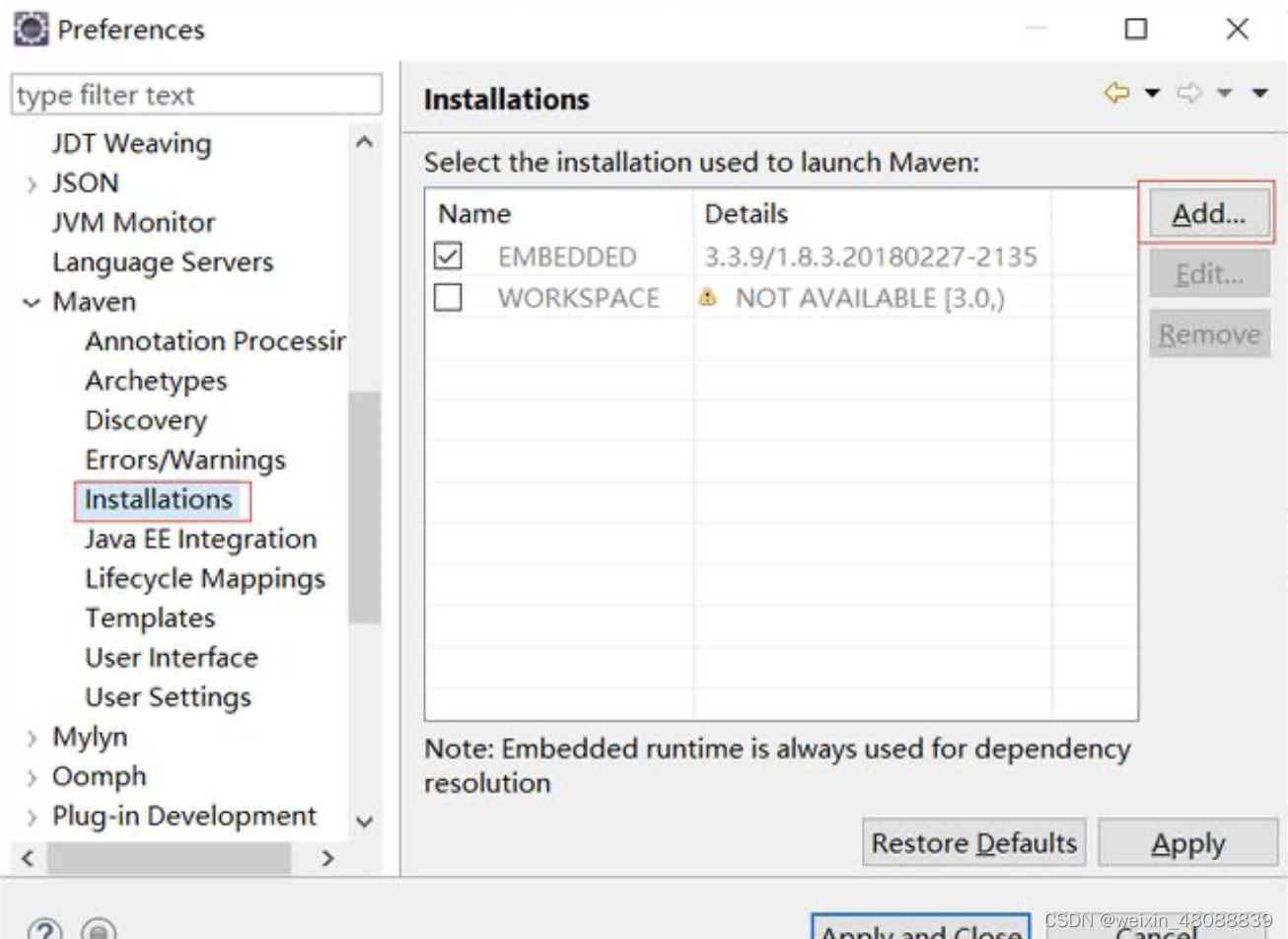Select the Maven category label
This screenshot has width=1288, height=939.
point(94,302)
